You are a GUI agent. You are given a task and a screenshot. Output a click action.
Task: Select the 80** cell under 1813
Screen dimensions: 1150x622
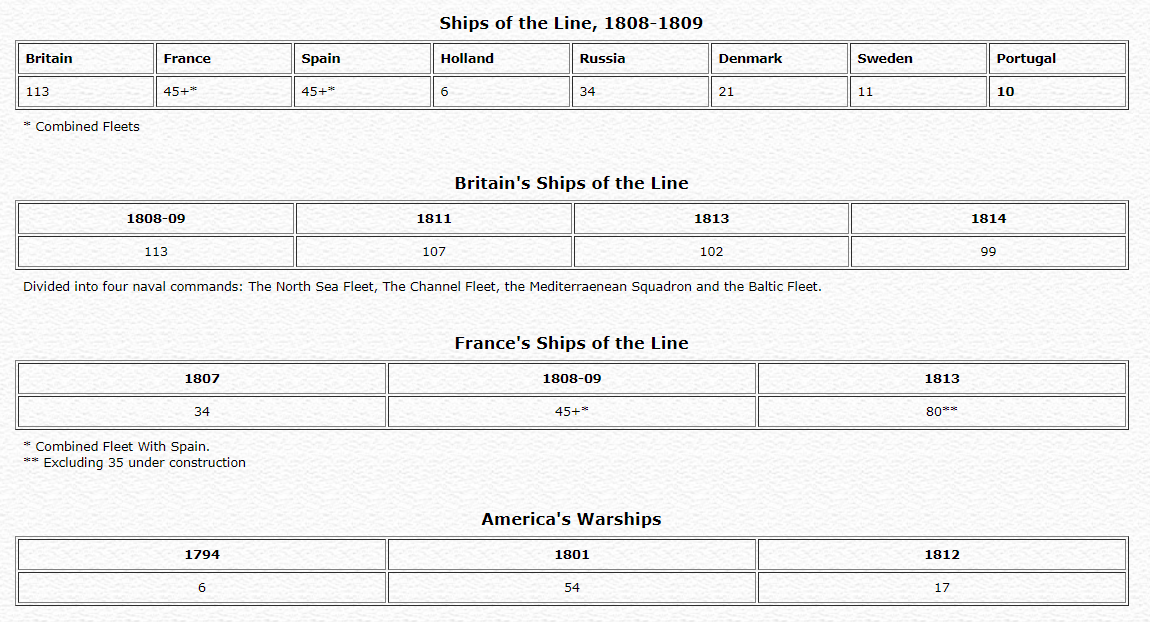coord(942,411)
